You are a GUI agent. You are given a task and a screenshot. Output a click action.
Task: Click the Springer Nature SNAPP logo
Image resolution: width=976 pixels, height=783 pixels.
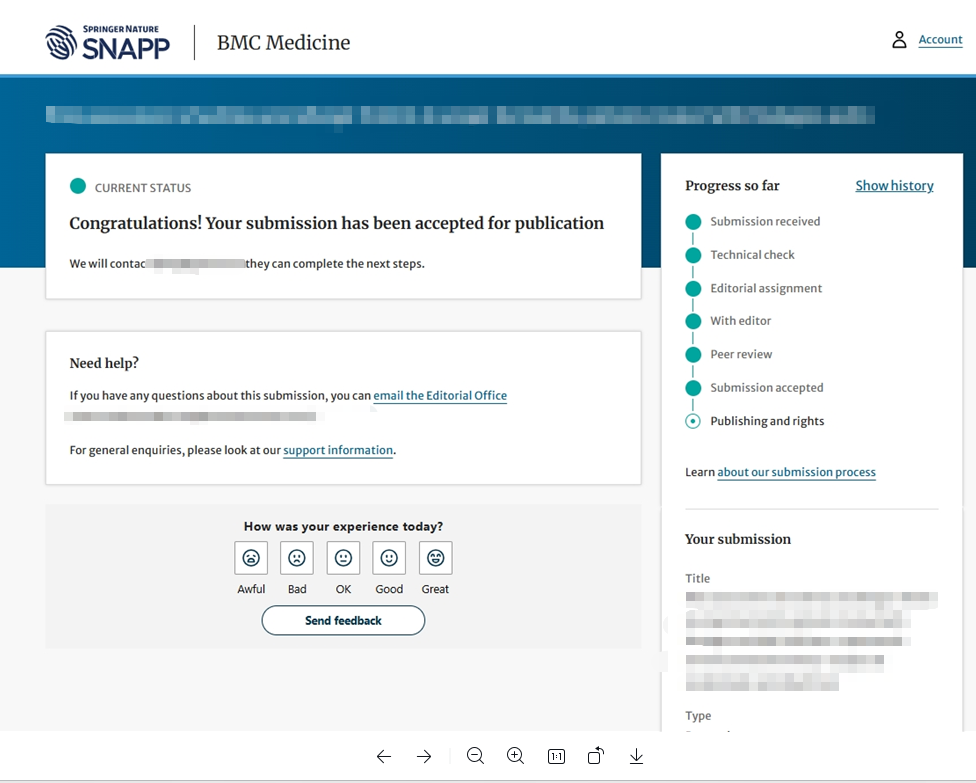tap(108, 42)
